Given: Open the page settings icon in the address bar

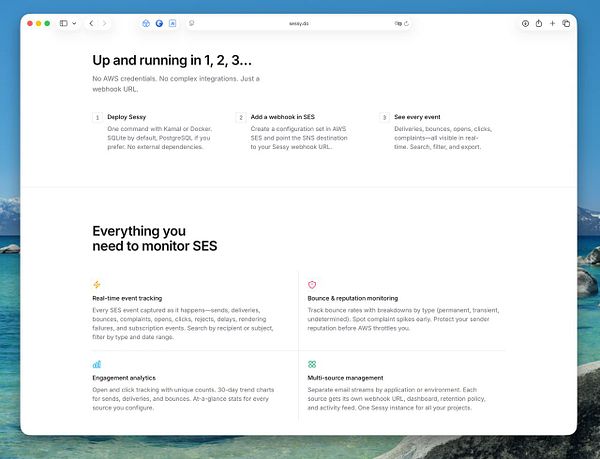Looking at the screenshot, I should [x=192, y=23].
